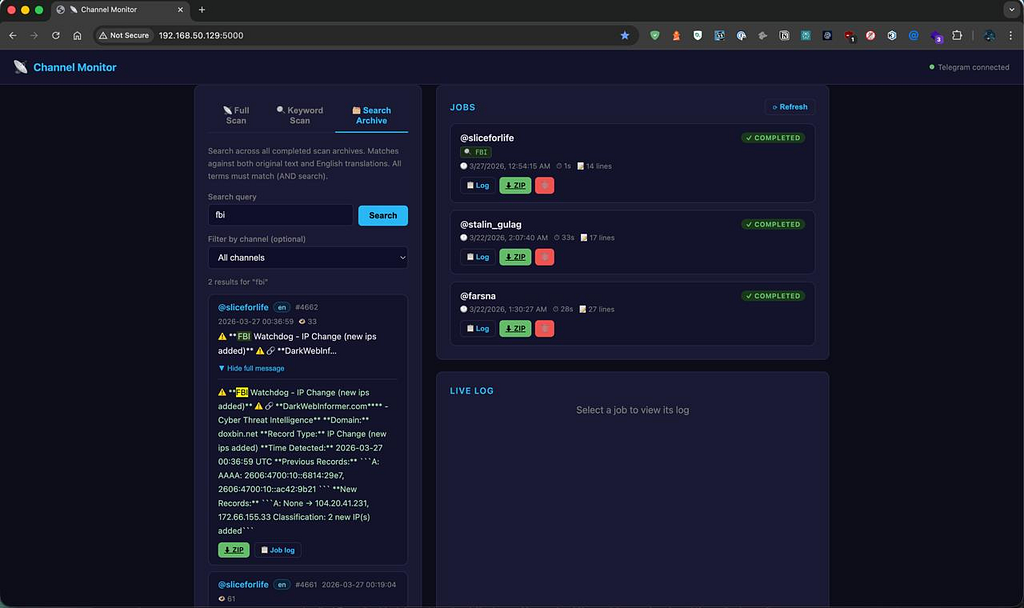The height and width of the screenshot is (608, 1024).
Task: Click the "2 results for" count text
Action: click(238, 282)
